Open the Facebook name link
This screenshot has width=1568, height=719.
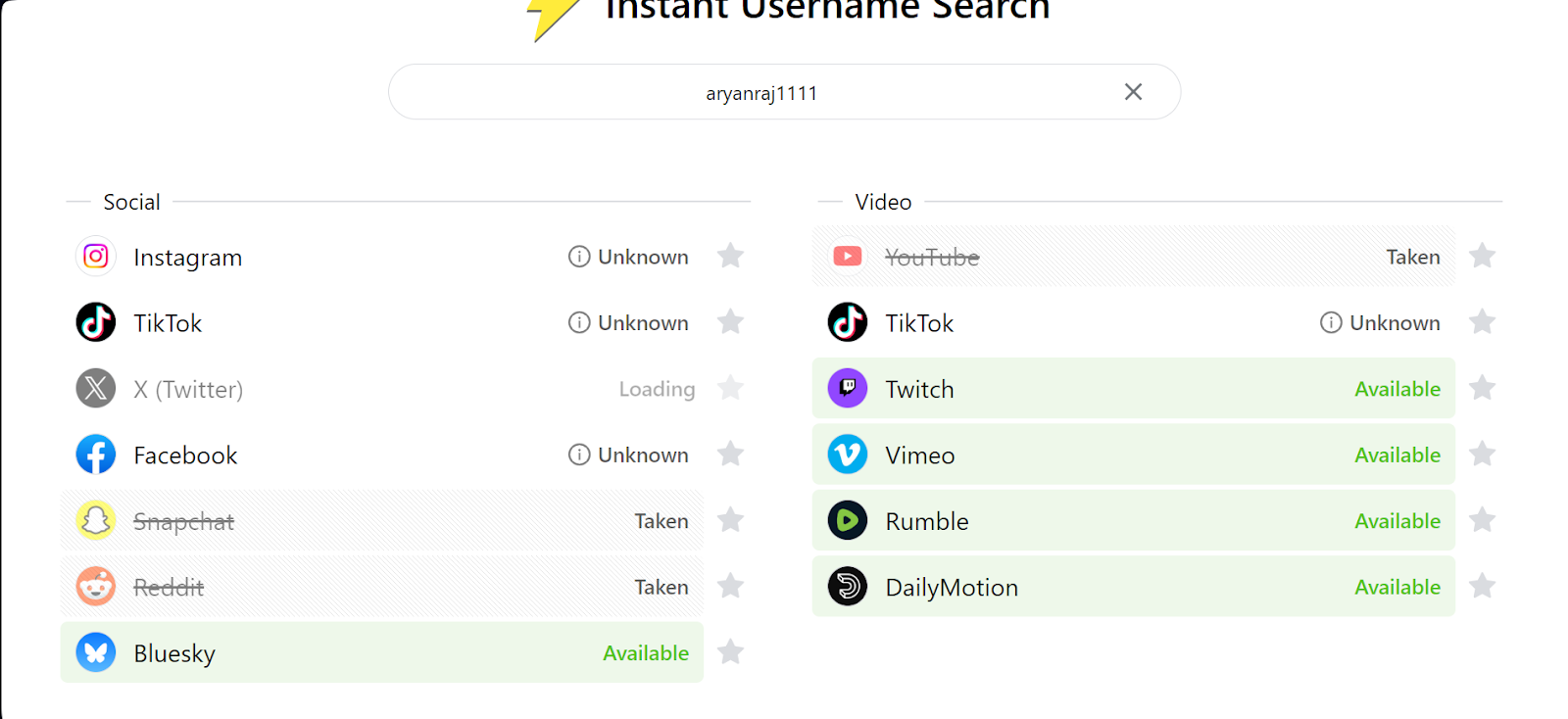[x=185, y=455]
